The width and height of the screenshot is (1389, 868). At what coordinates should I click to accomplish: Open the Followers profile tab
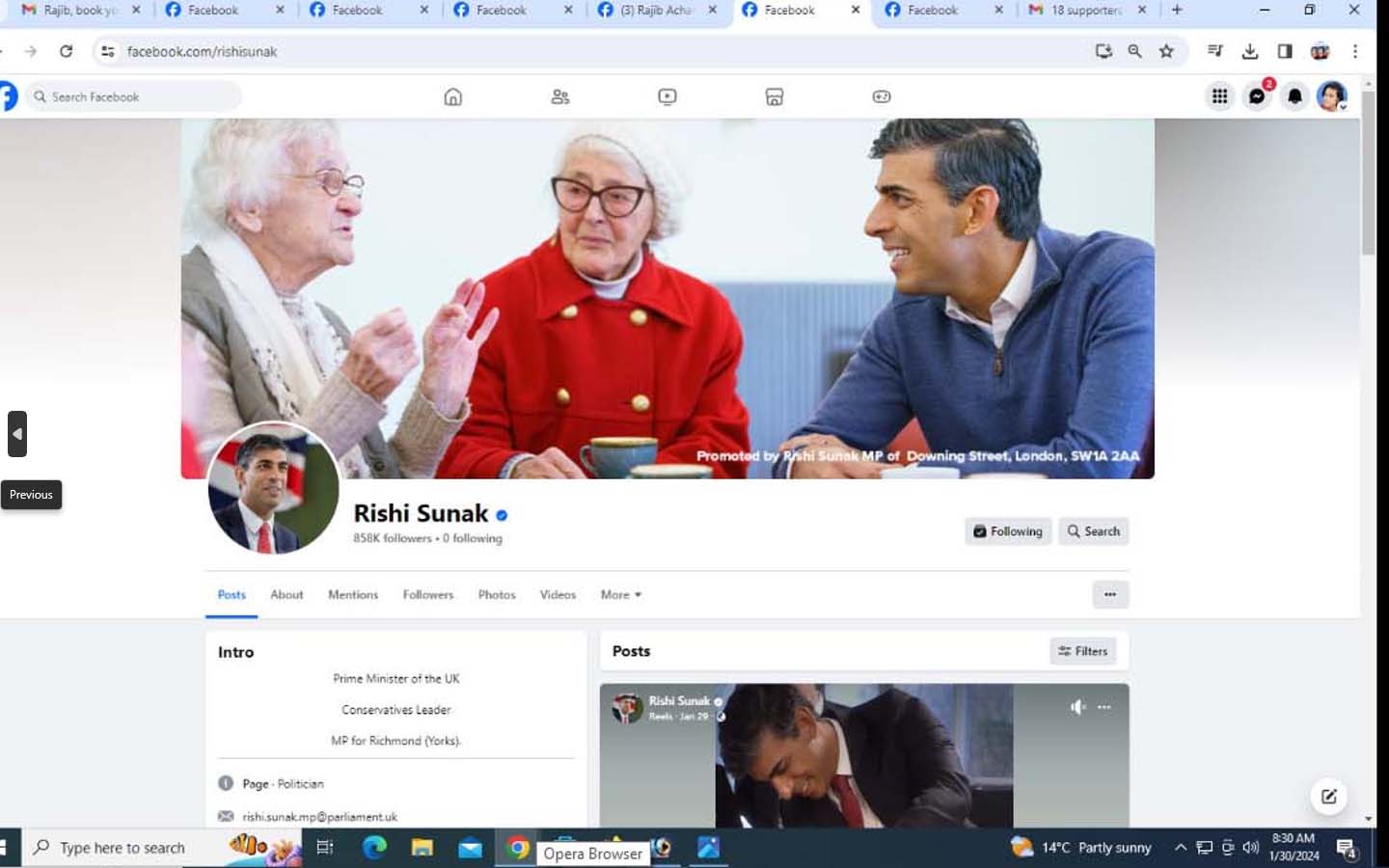(x=428, y=595)
